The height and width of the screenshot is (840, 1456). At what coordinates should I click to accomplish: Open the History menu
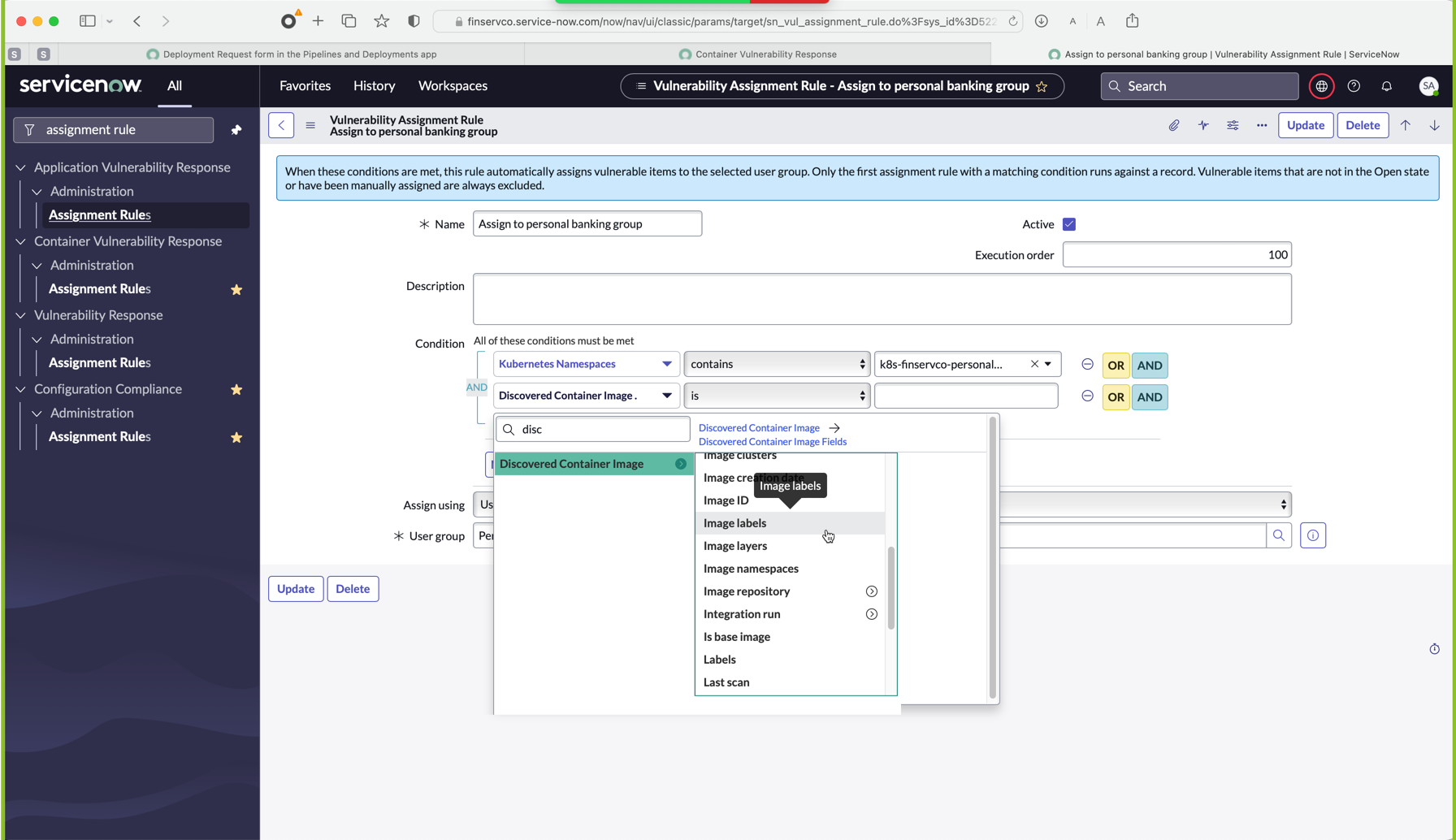point(374,85)
